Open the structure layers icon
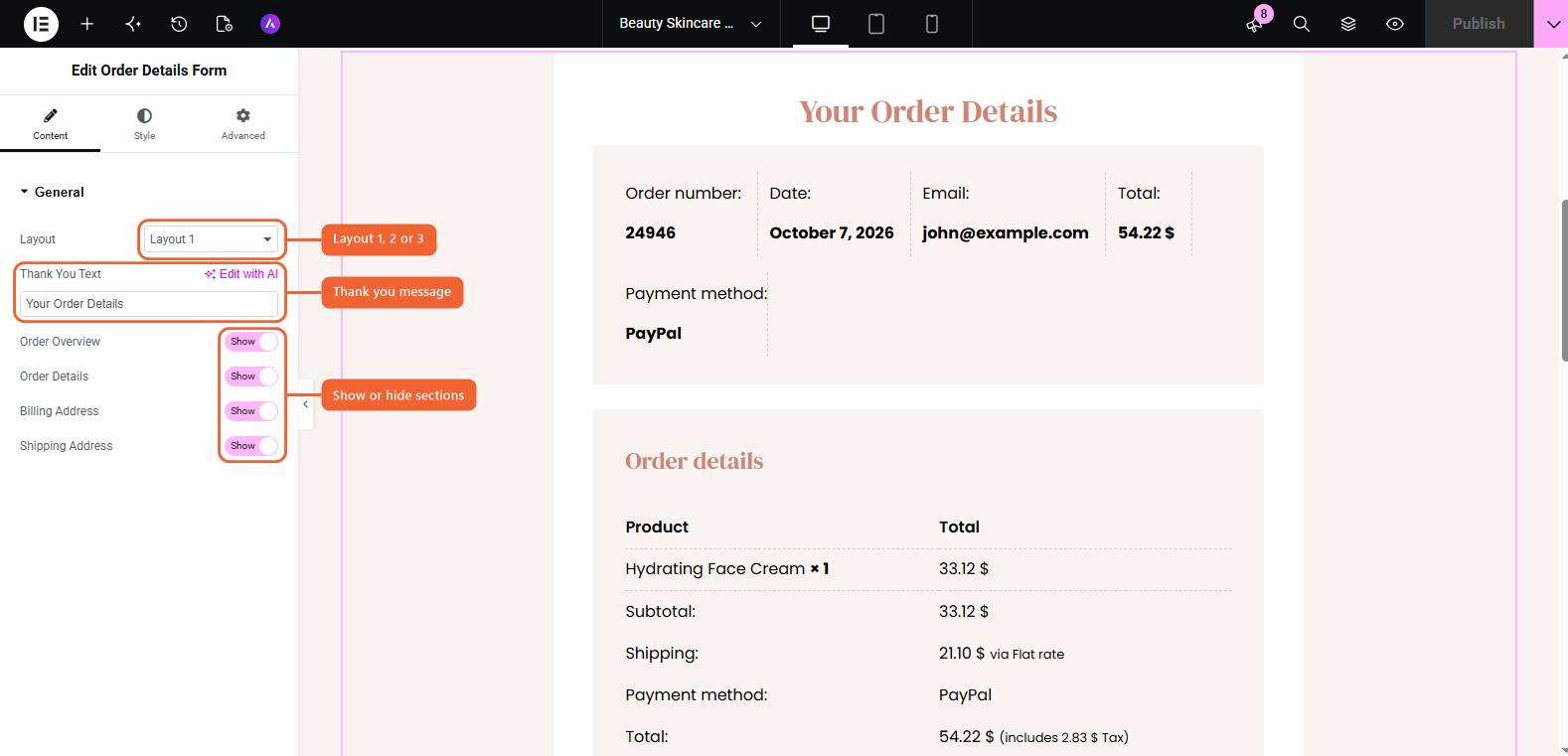The height and width of the screenshot is (756, 1568). point(1348,24)
